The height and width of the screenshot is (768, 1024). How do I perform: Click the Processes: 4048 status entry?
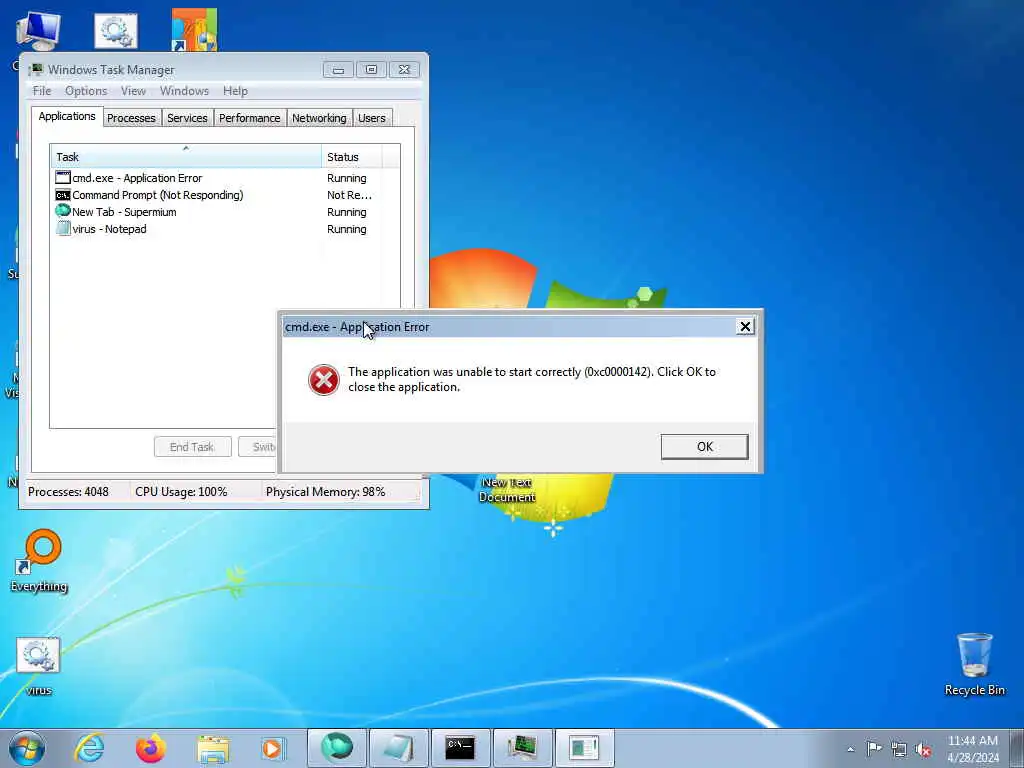(x=69, y=492)
